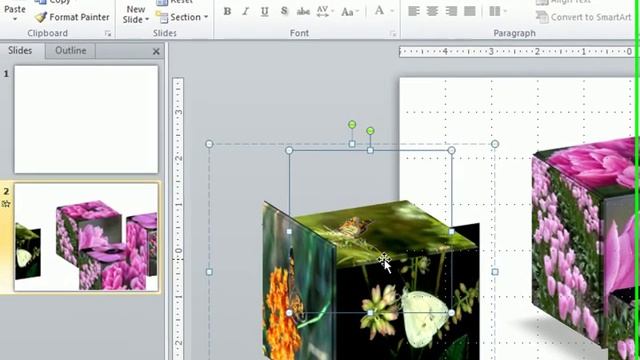Click right-middle handle of dashed selection box

495,272
